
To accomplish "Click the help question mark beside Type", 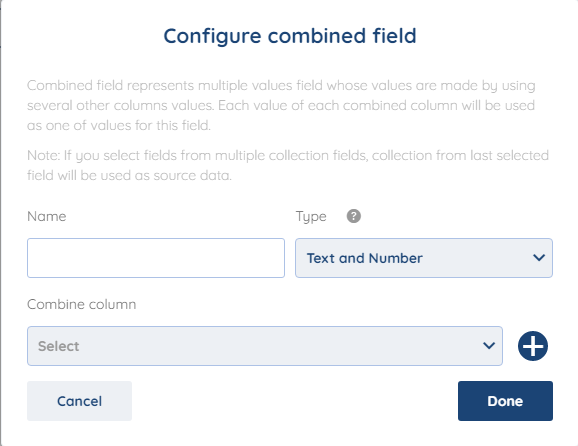I will click(x=354, y=216).
